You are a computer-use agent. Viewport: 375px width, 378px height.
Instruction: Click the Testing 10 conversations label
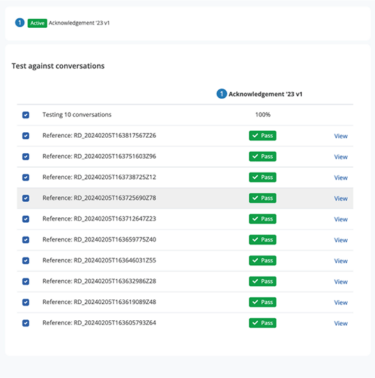[77, 115]
